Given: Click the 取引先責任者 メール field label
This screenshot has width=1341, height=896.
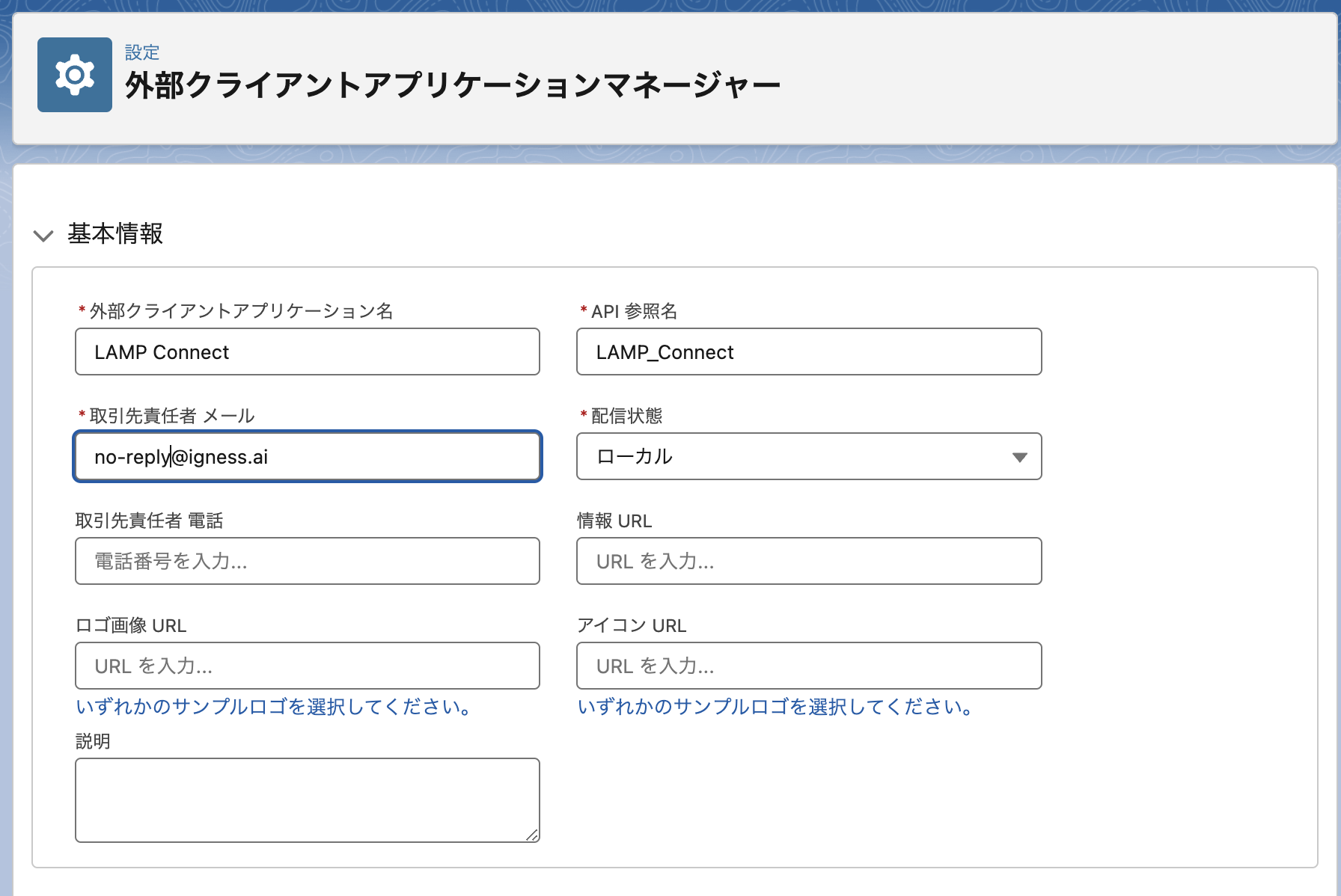Looking at the screenshot, I should (x=171, y=416).
